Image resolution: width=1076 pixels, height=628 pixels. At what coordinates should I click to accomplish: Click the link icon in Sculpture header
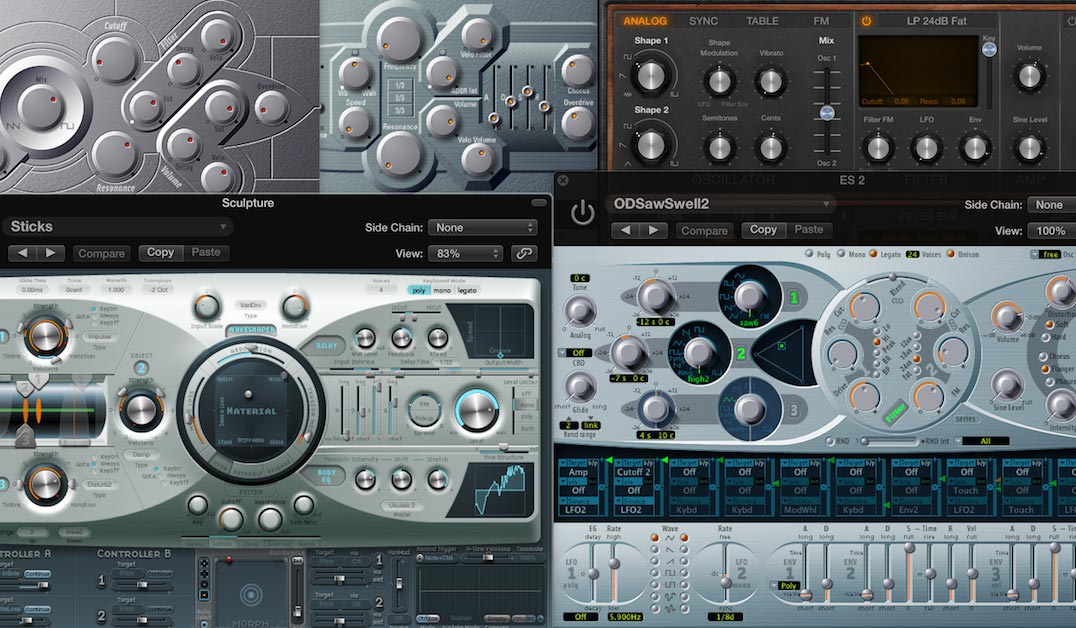524,253
